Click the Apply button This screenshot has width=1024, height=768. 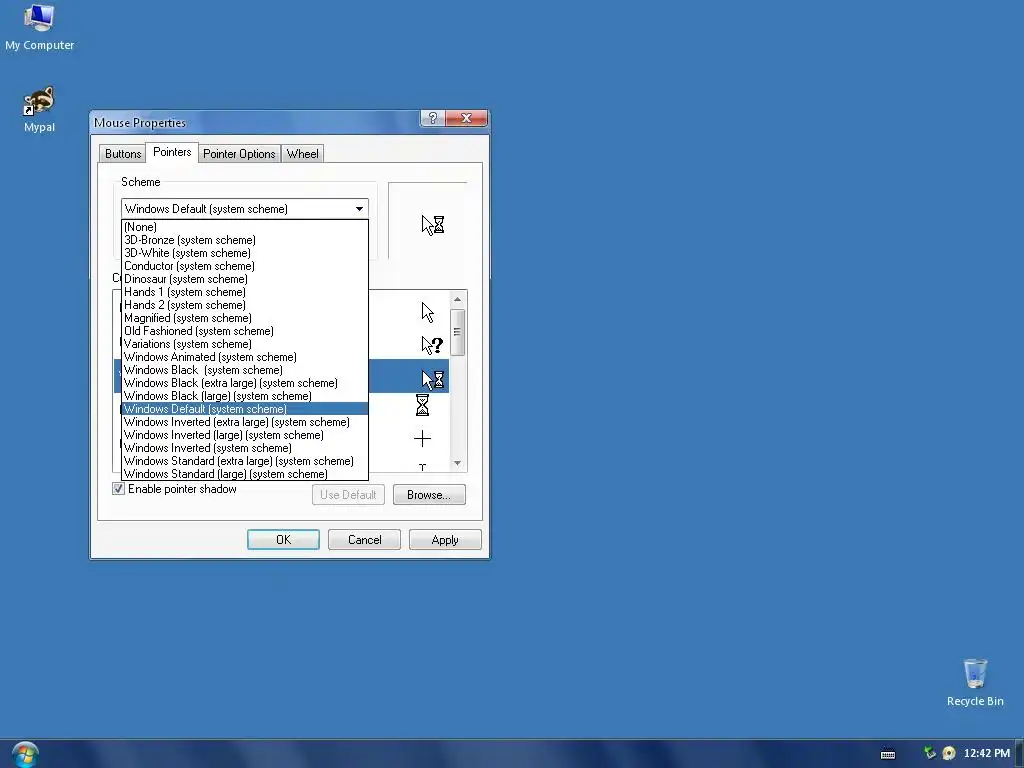[x=445, y=539]
